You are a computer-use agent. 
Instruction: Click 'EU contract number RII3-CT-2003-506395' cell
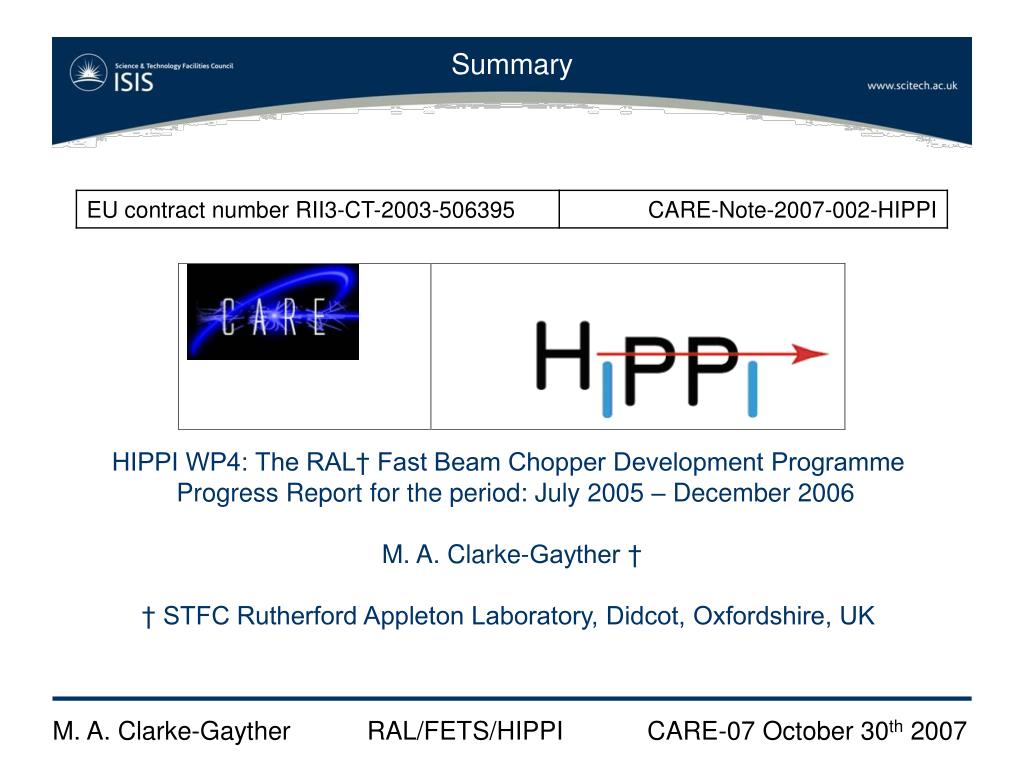318,210
